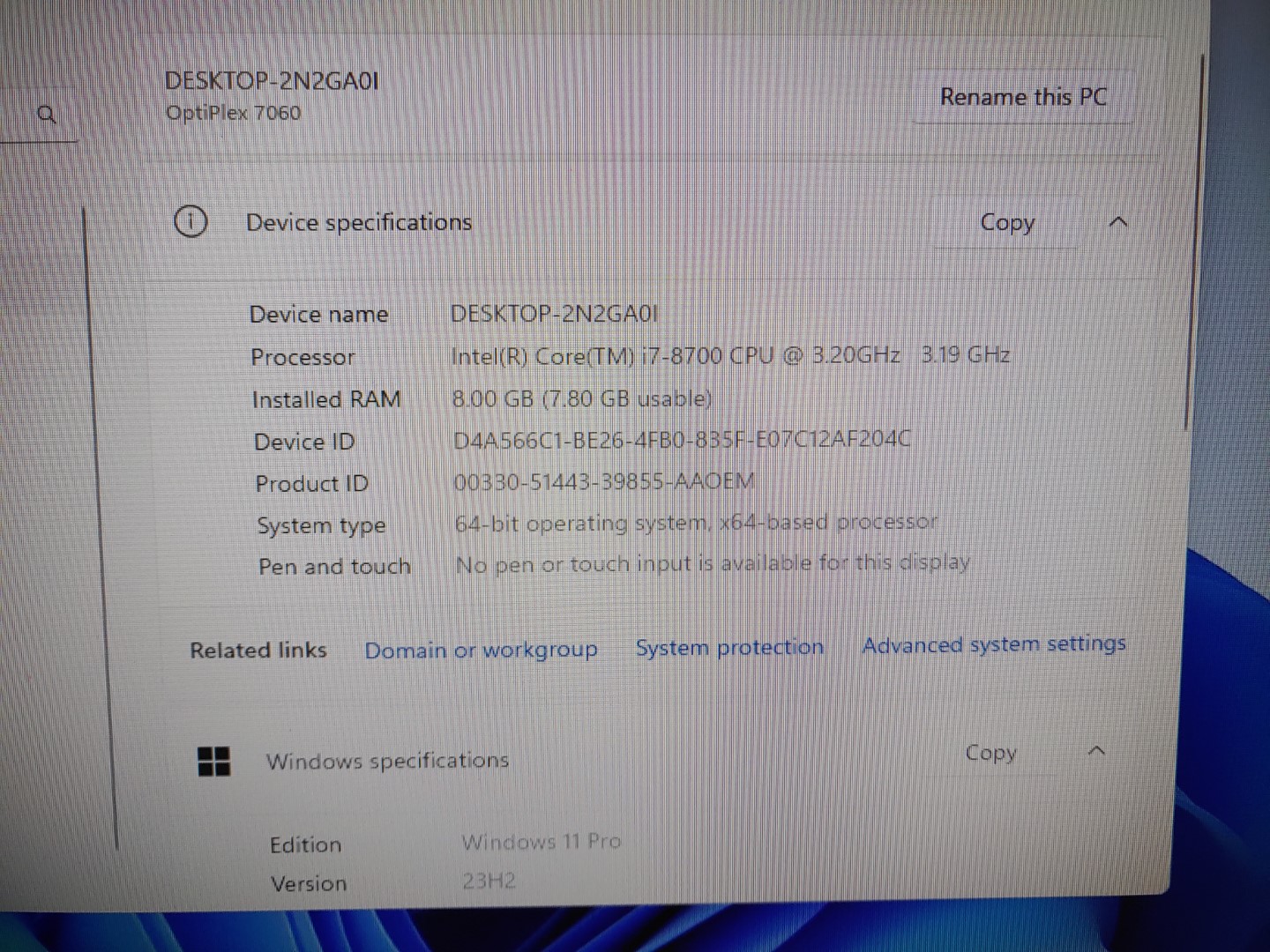The width and height of the screenshot is (1270, 952).
Task: Select the OptiPlex 7060 model text
Action: tap(233, 113)
